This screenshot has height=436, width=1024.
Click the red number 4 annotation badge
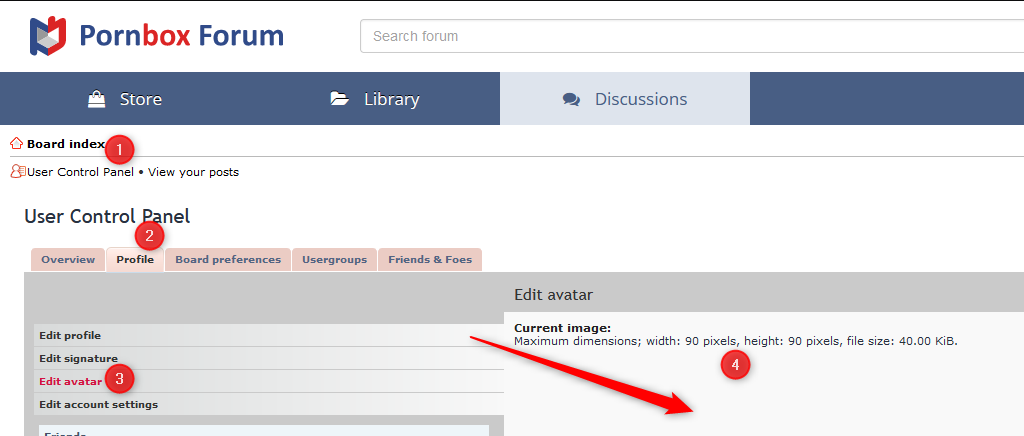(x=735, y=365)
